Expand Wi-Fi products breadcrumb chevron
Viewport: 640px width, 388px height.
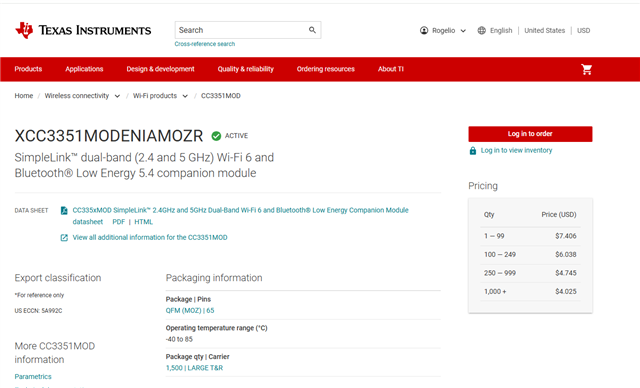click(185, 96)
